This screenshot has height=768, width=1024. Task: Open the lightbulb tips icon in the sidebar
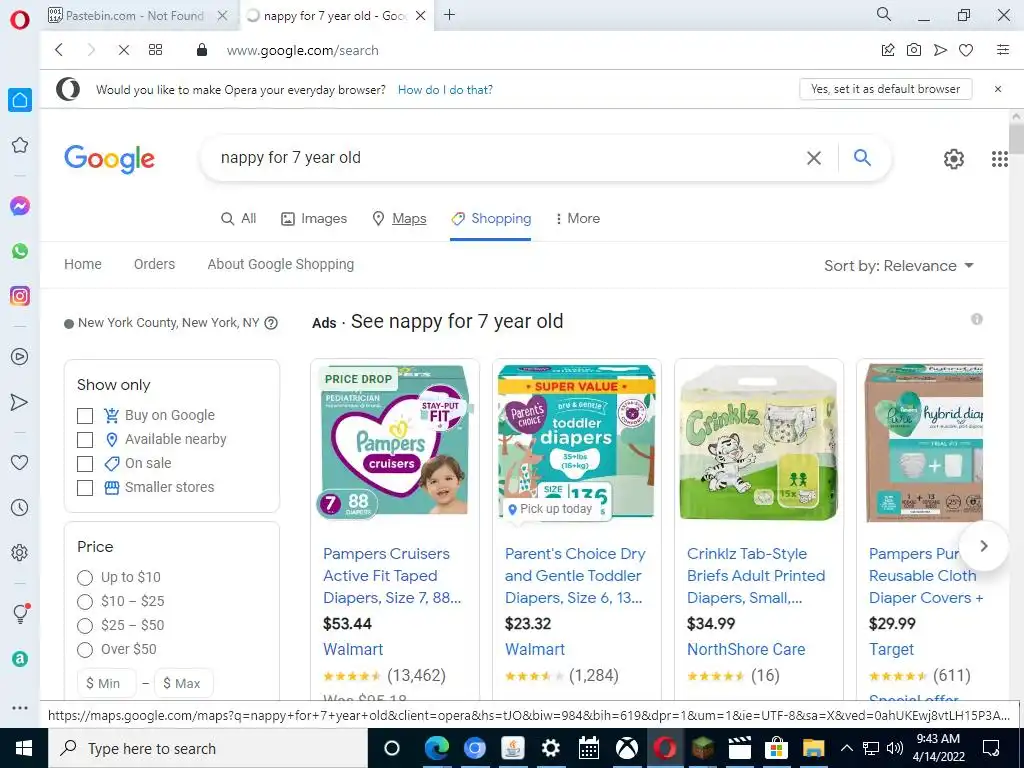[x=20, y=614]
